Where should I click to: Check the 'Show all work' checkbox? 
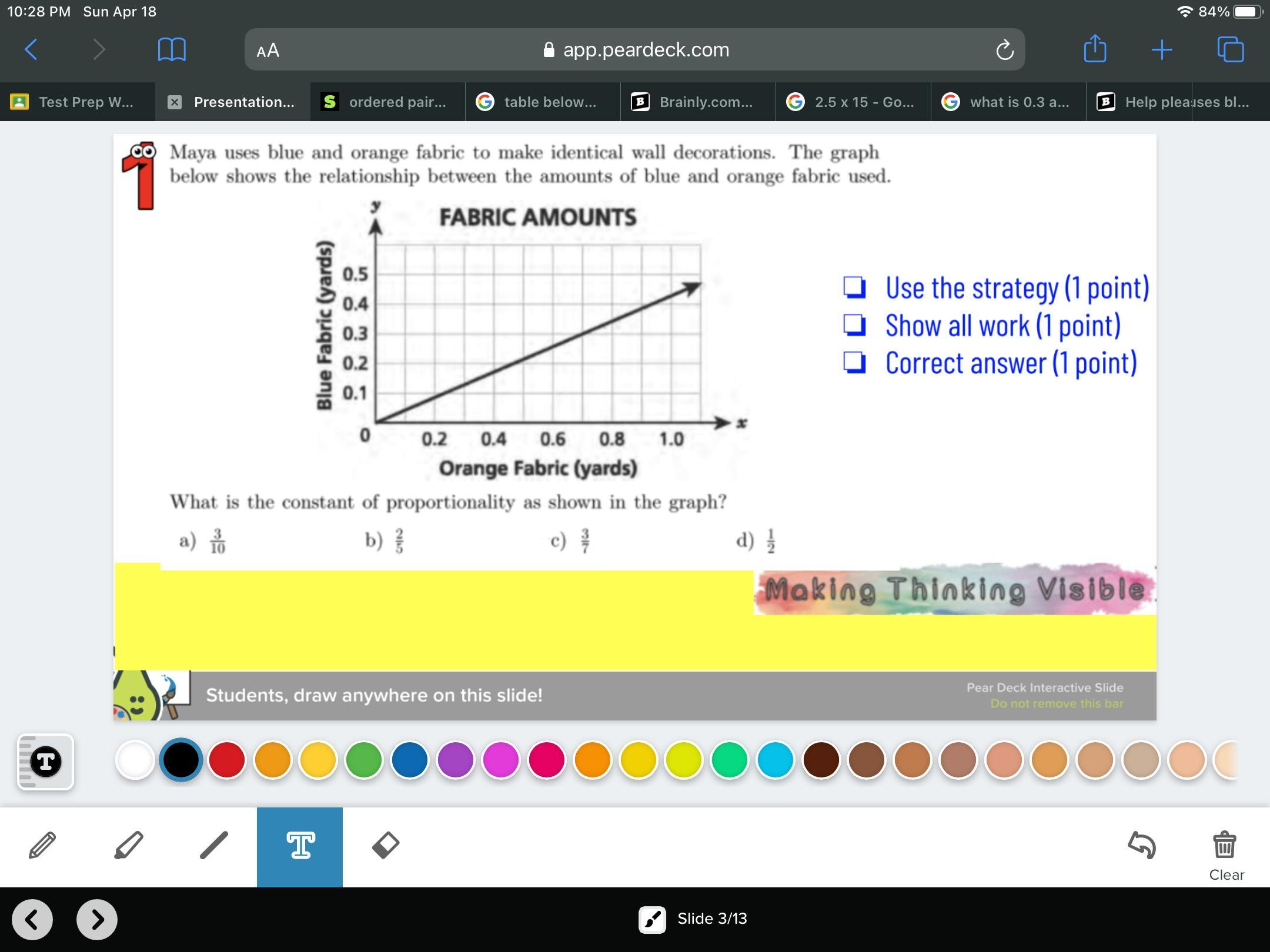point(854,325)
